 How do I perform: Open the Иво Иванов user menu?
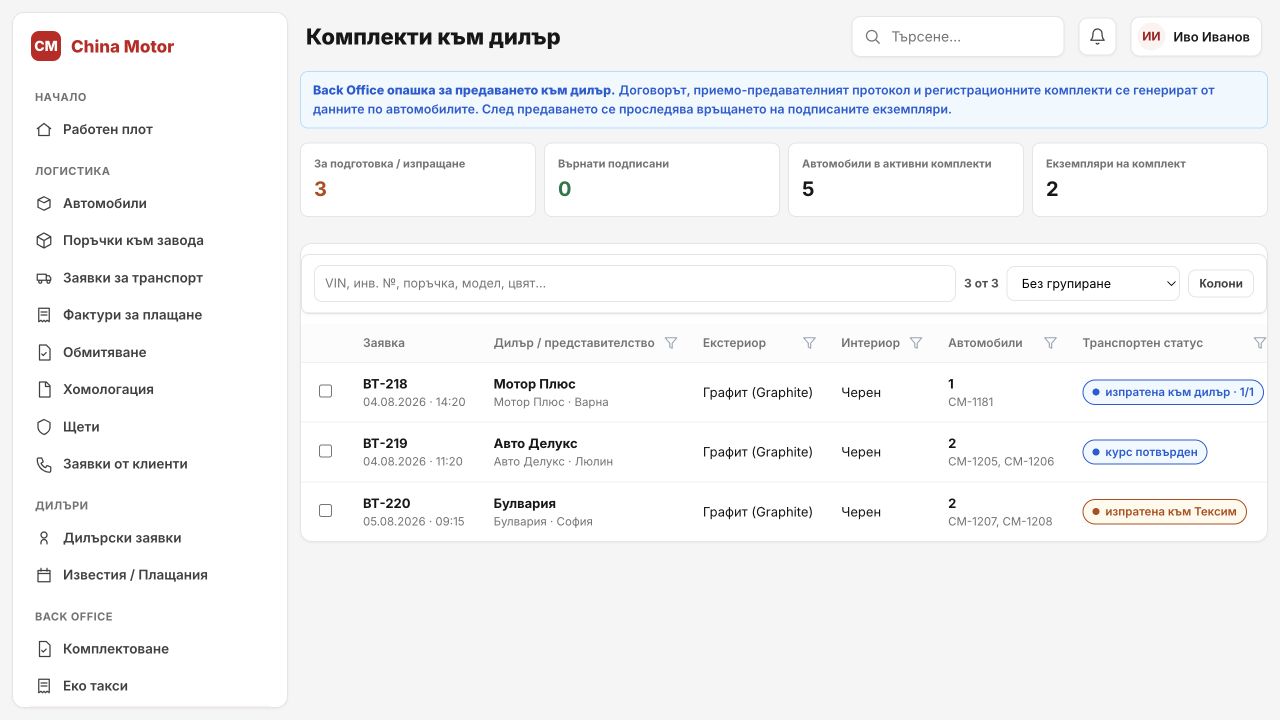click(x=1196, y=37)
